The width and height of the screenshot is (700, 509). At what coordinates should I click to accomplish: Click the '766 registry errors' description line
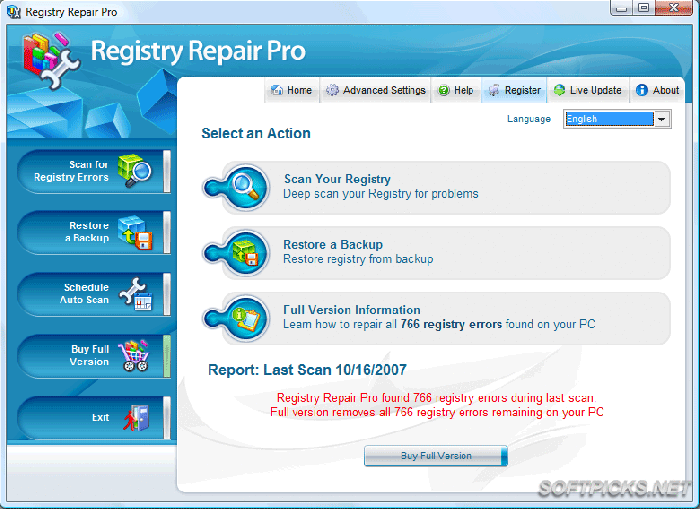439,324
